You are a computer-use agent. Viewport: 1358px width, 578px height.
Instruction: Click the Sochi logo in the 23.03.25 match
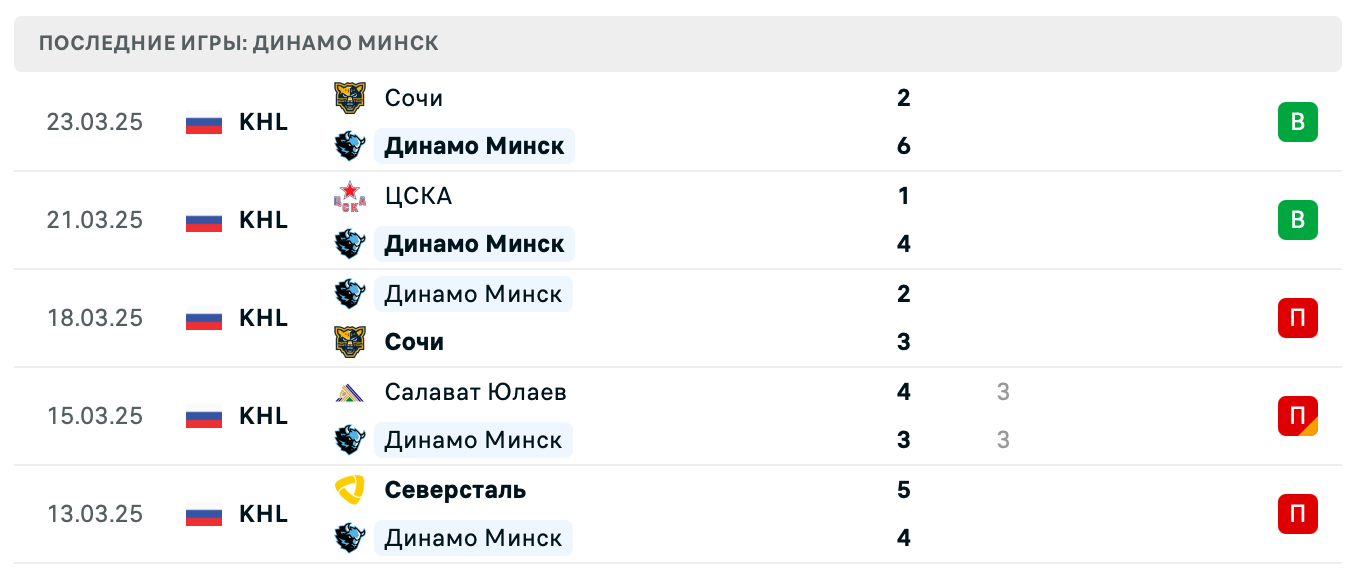click(349, 98)
